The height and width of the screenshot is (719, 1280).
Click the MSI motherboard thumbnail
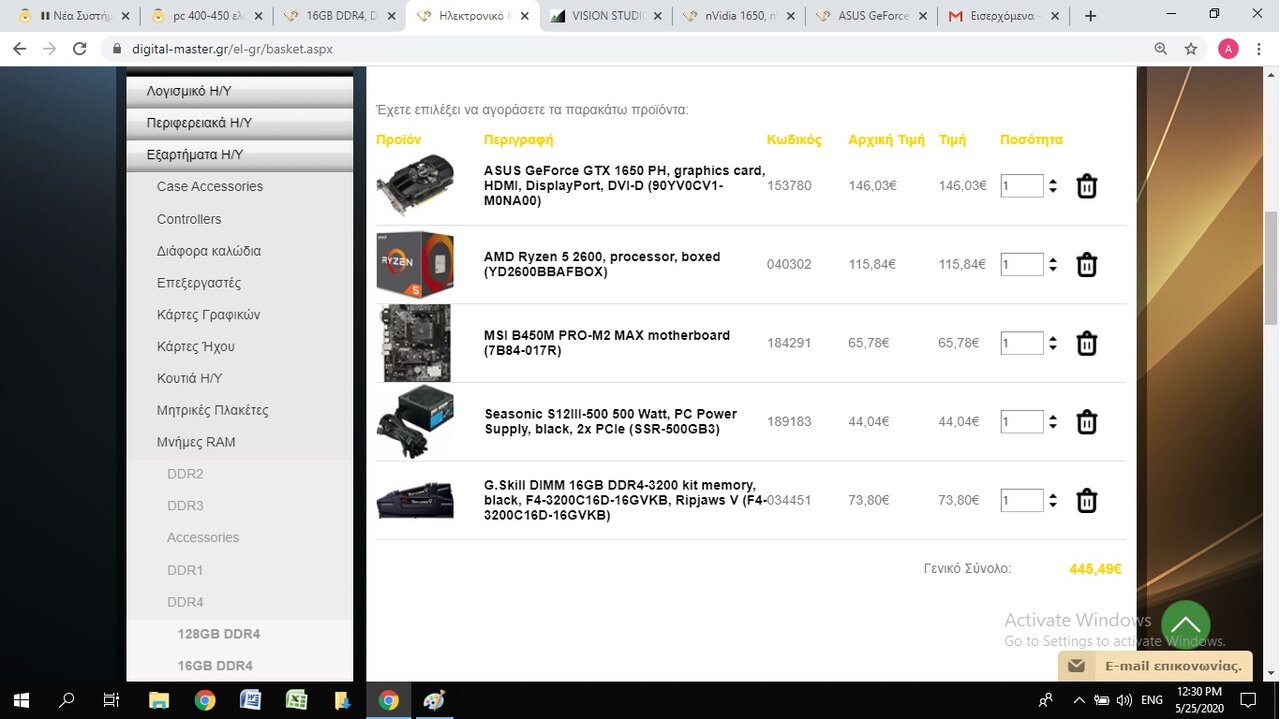pos(415,343)
